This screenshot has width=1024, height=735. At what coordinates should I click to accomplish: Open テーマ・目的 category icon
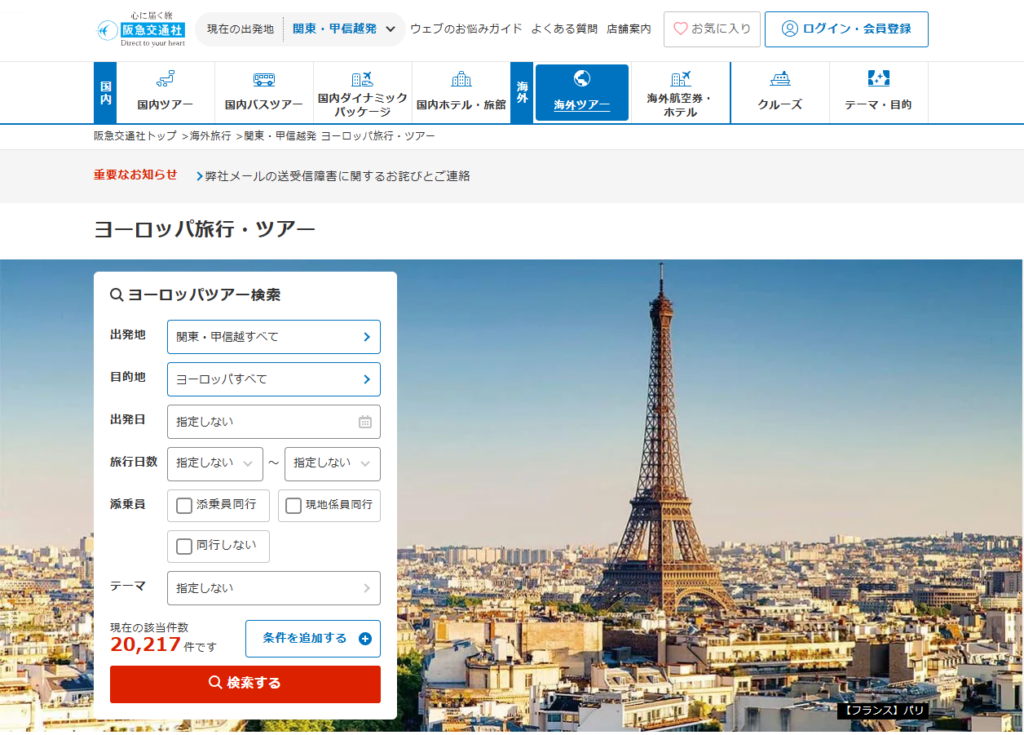point(878,79)
